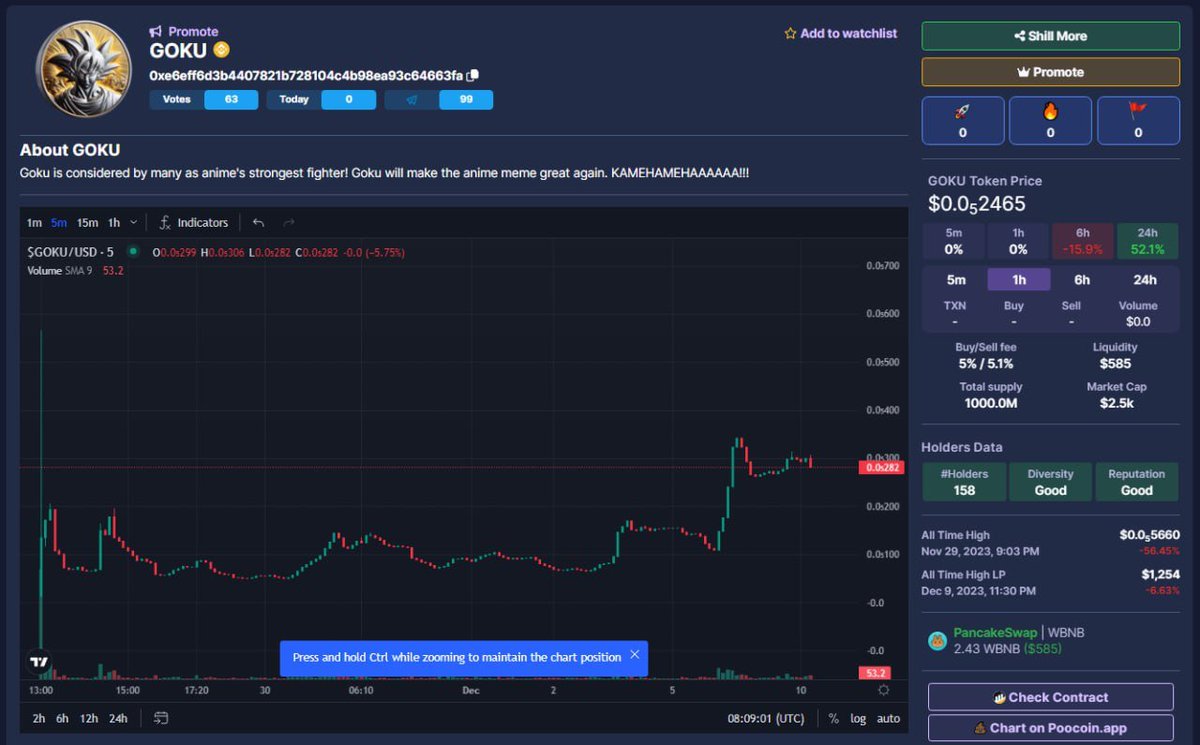Toggle percentage scale on chart
Screen dimensions: 1200x745
click(x=834, y=718)
